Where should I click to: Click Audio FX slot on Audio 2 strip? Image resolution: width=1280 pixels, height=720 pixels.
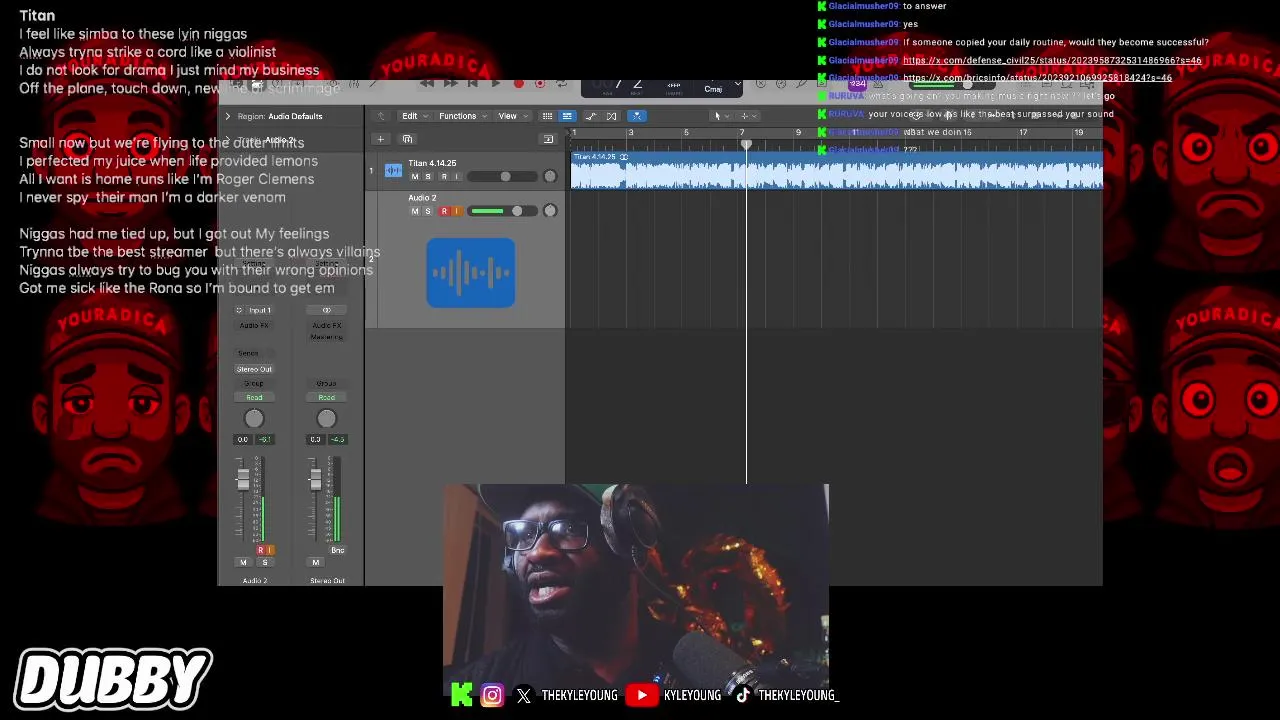pos(254,325)
